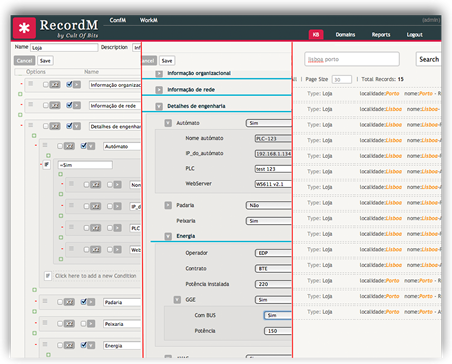This screenshot has height=364, width=452.
Task: Click the green plus below the Padaria definition row
Action: pyautogui.click(x=34, y=311)
